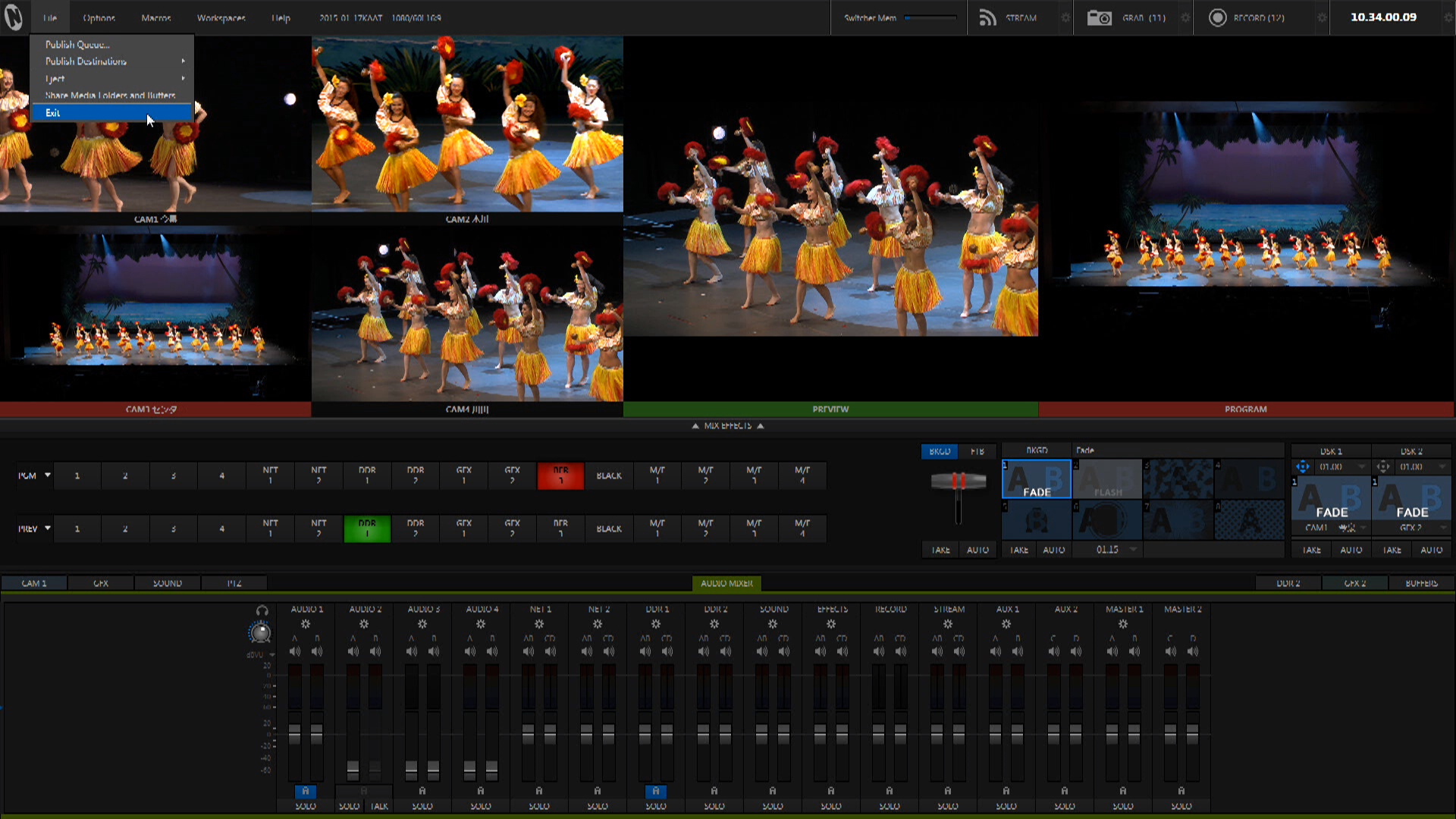Toggle Solo on DDR 1 channel

click(x=656, y=806)
